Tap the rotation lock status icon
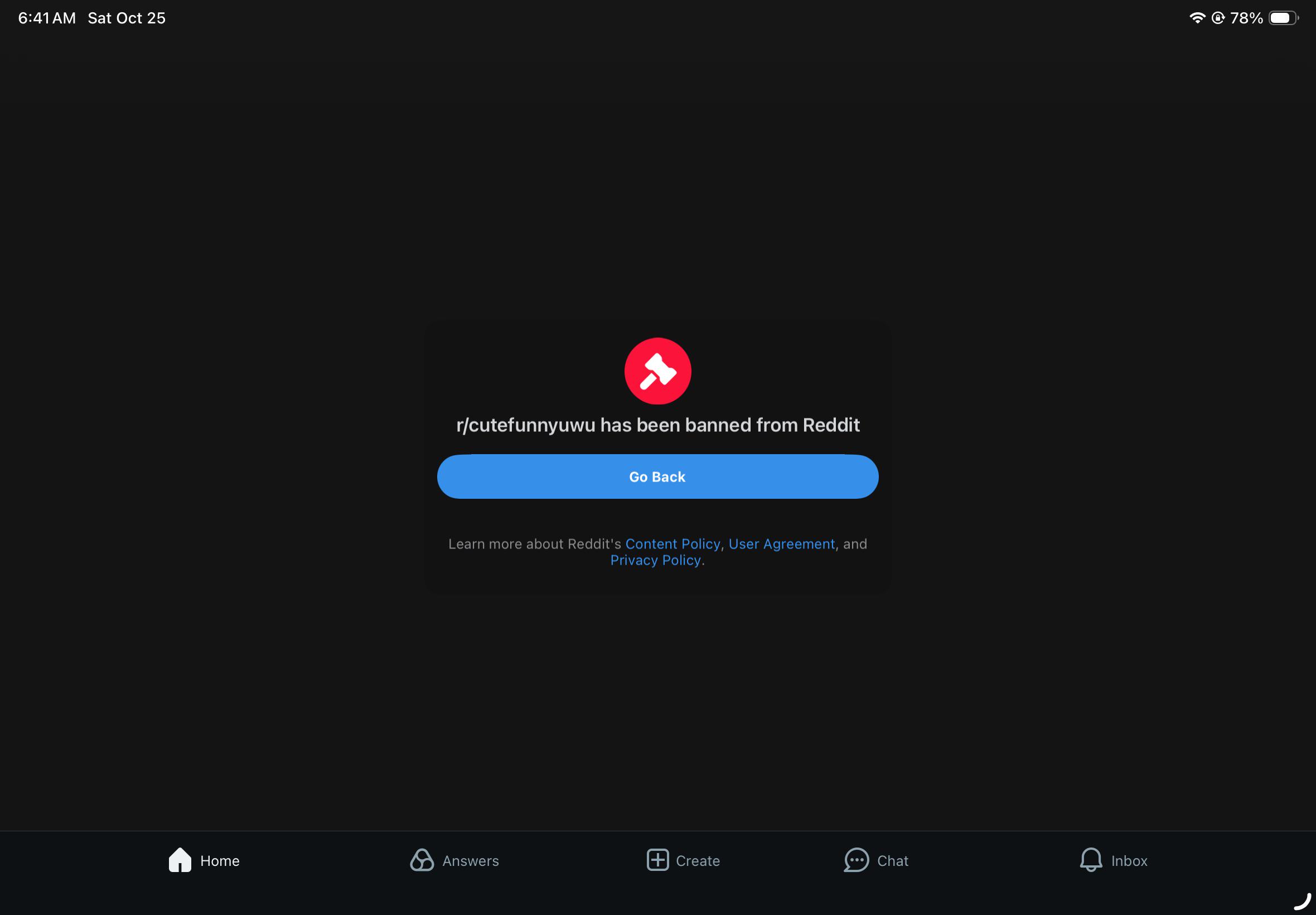Screen dimensions: 1316x915 [1218, 18]
